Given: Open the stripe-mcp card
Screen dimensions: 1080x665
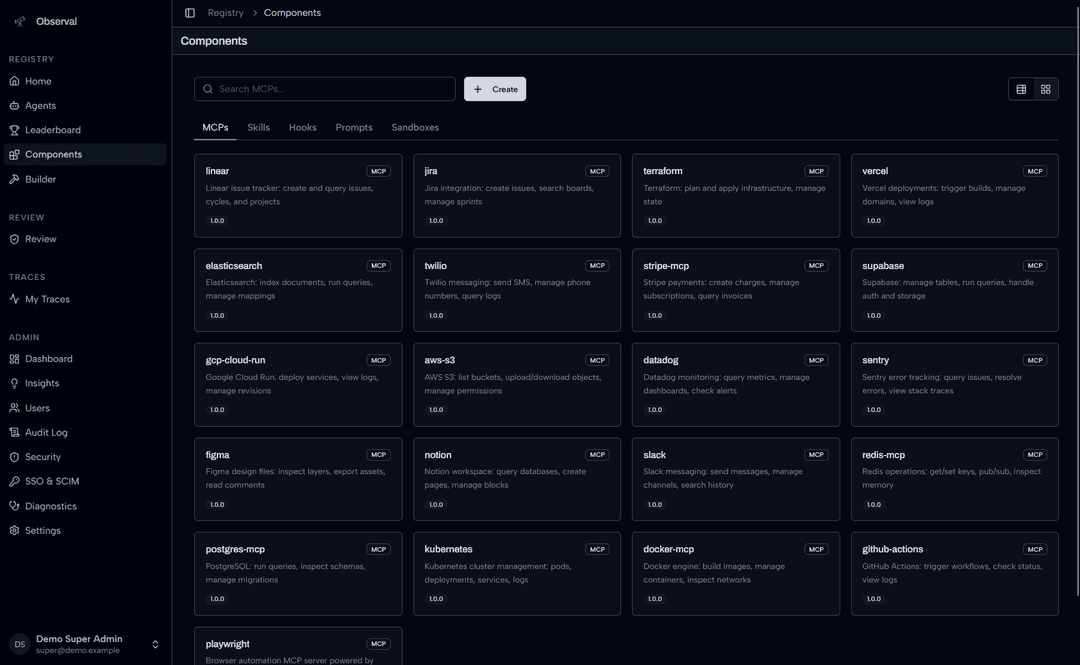Looking at the screenshot, I should coord(736,290).
